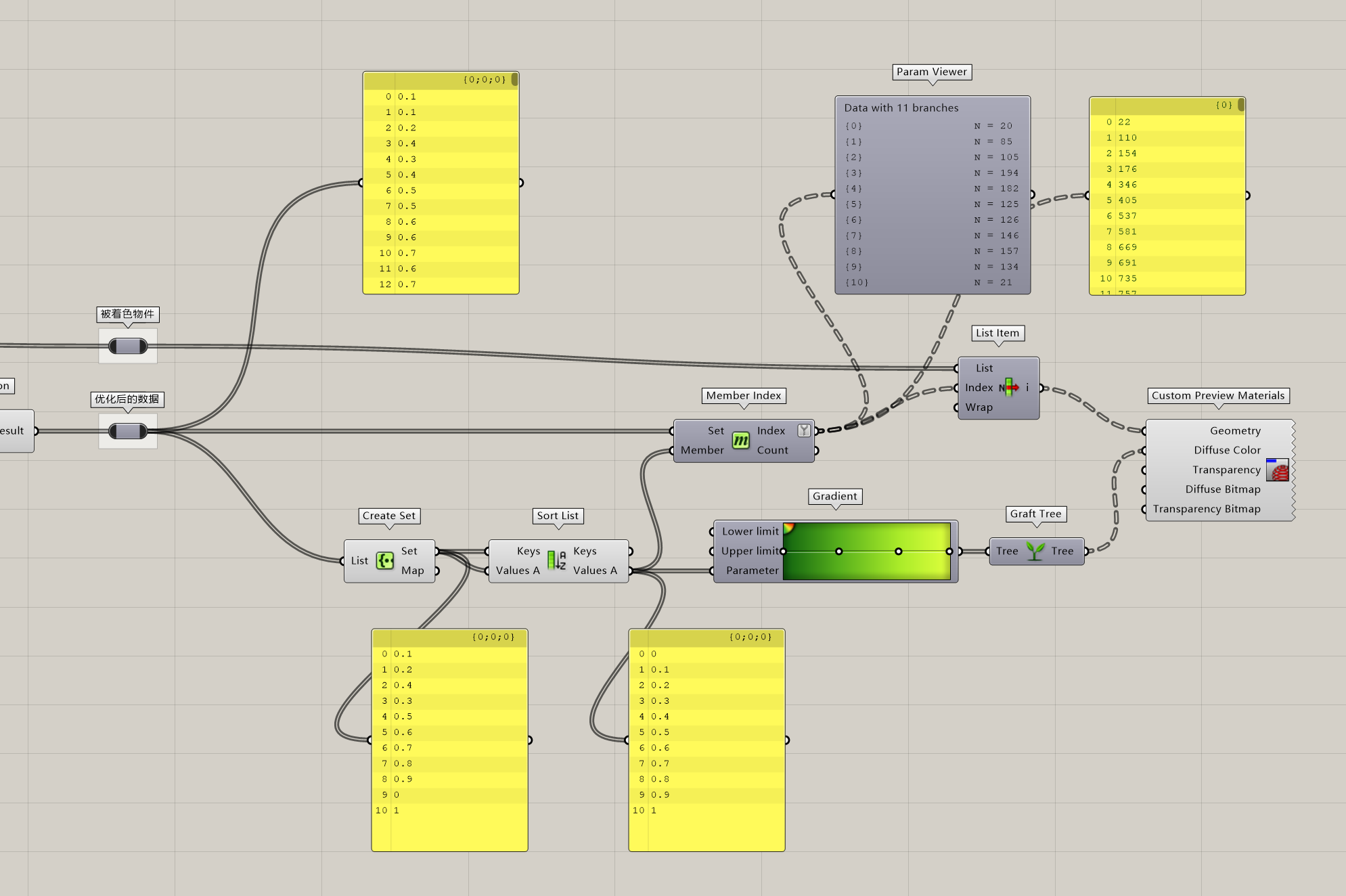Click the gradient color bar

click(867, 551)
